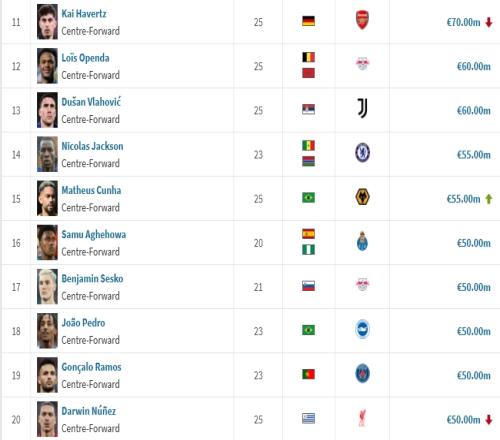500x440 pixels.
Task: Click the Brighton club badge
Action: coord(362,329)
